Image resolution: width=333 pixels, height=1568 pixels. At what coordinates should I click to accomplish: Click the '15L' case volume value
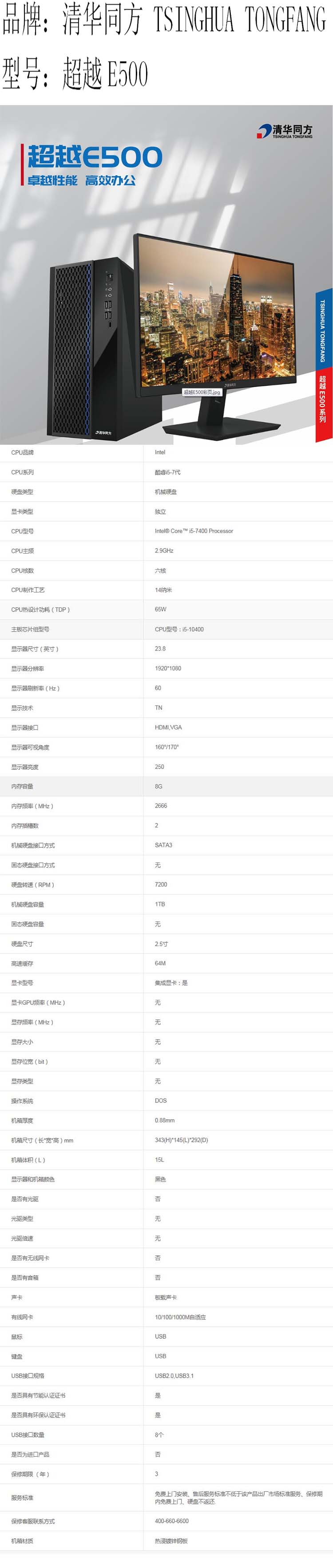tap(160, 1160)
